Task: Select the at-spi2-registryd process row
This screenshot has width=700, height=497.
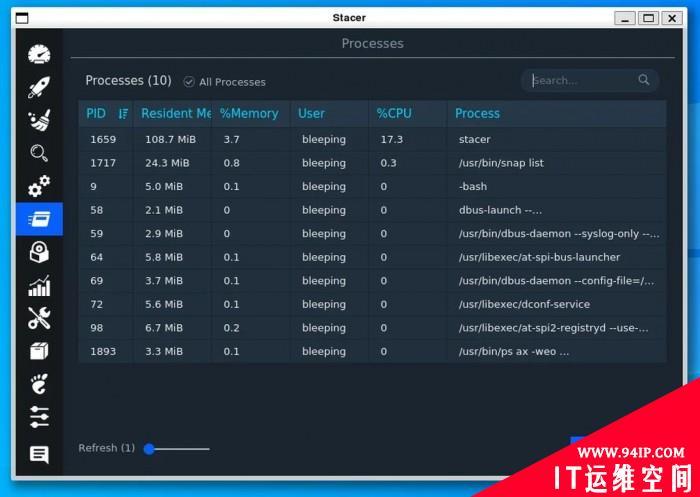Action: (x=372, y=328)
